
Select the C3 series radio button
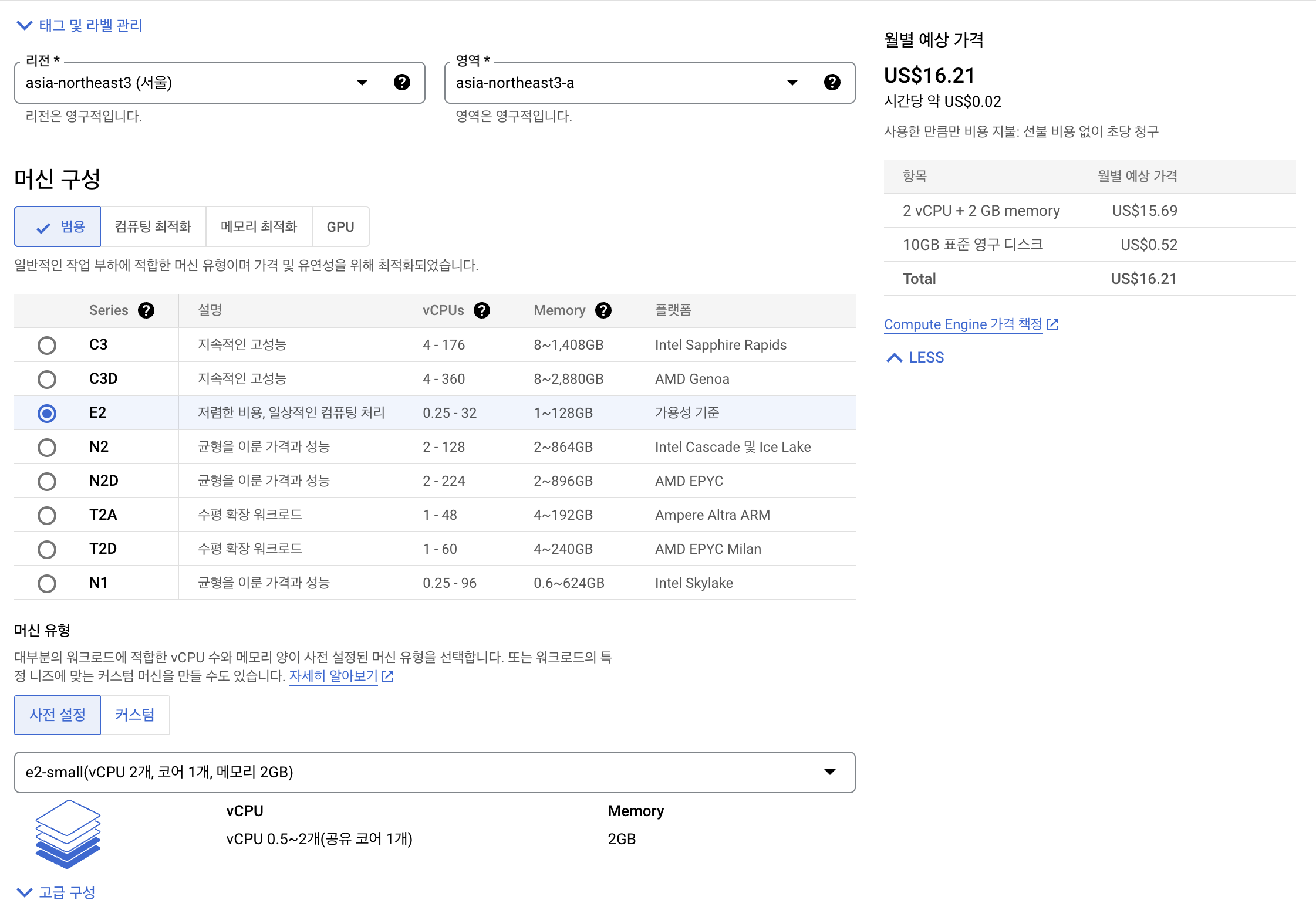click(47, 345)
